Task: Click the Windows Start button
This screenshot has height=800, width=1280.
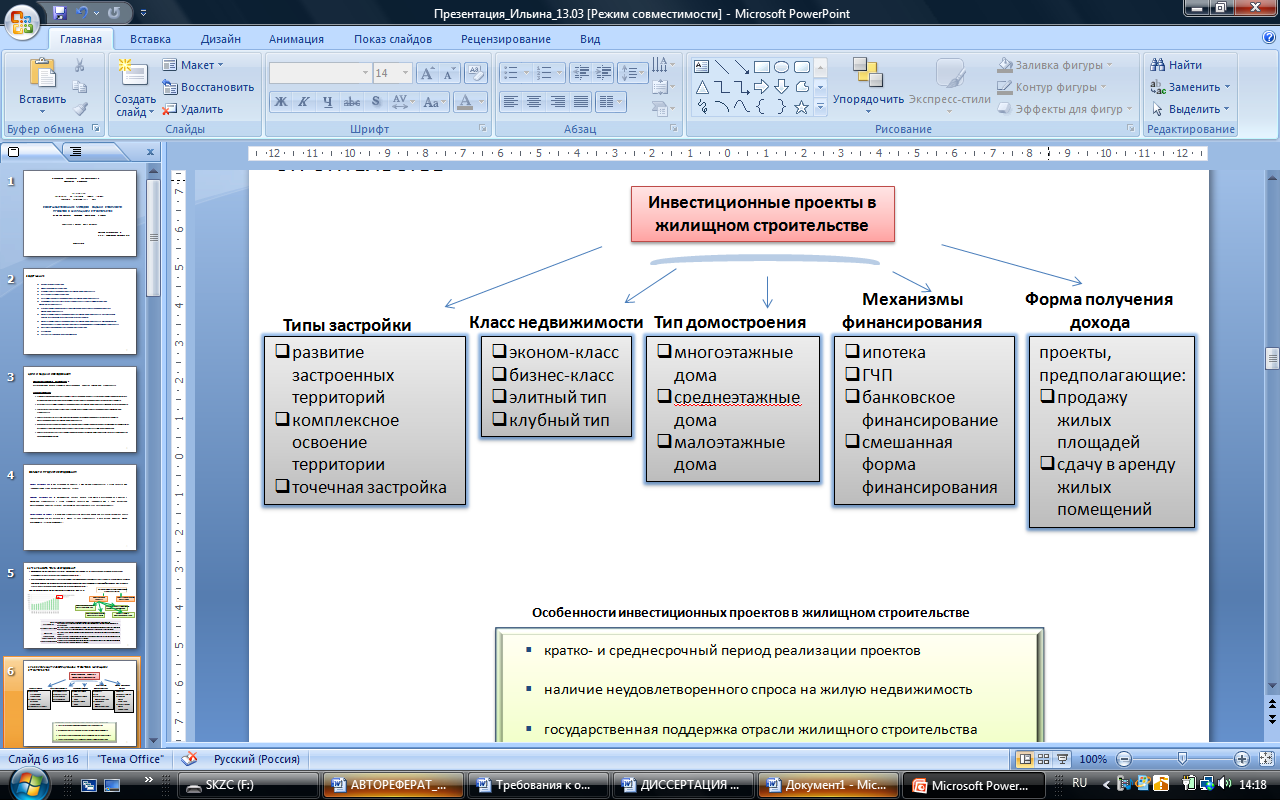Action: tap(27, 785)
